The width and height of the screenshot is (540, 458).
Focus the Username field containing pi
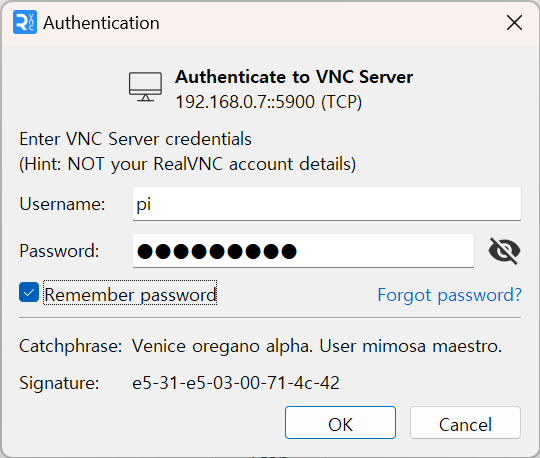click(x=327, y=204)
